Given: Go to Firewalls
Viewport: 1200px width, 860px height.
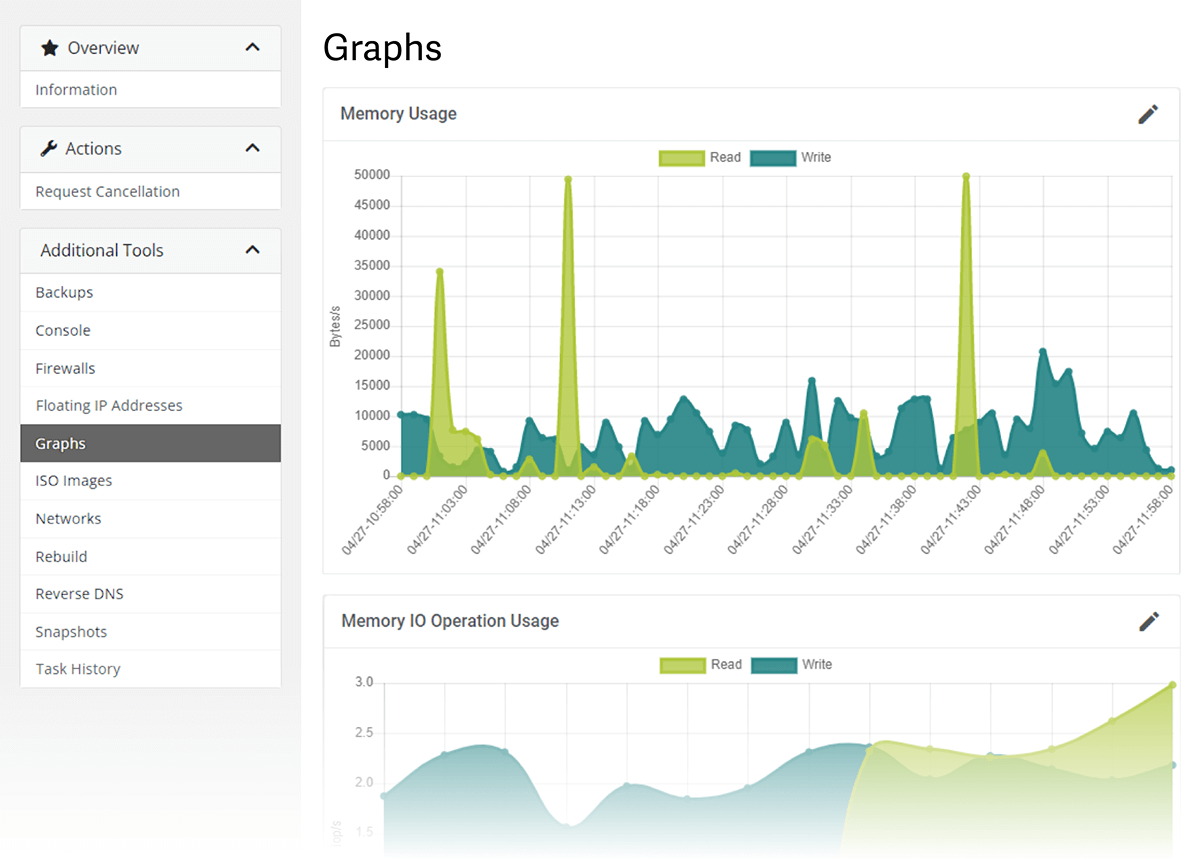Looking at the screenshot, I should pyautogui.click(x=150, y=368).
